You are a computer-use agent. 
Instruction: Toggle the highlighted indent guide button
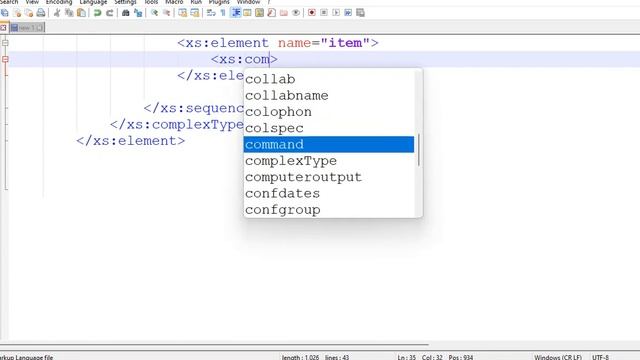coord(236,13)
